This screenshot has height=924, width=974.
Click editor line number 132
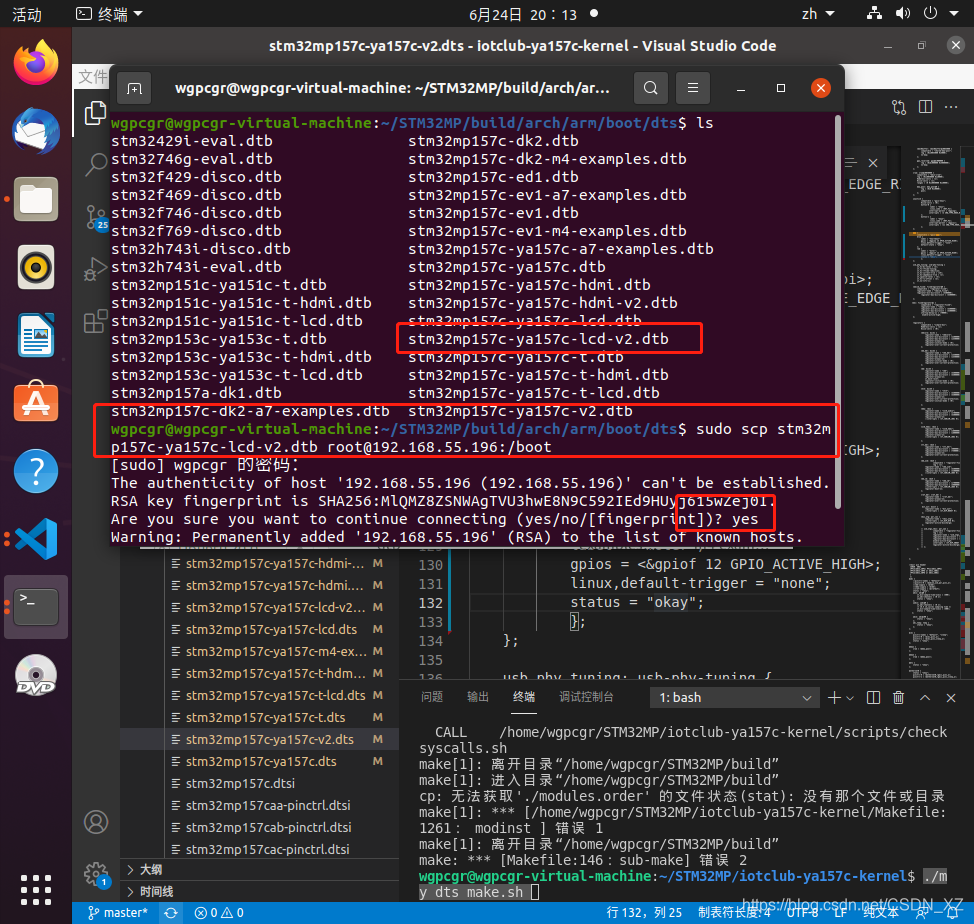coord(430,603)
